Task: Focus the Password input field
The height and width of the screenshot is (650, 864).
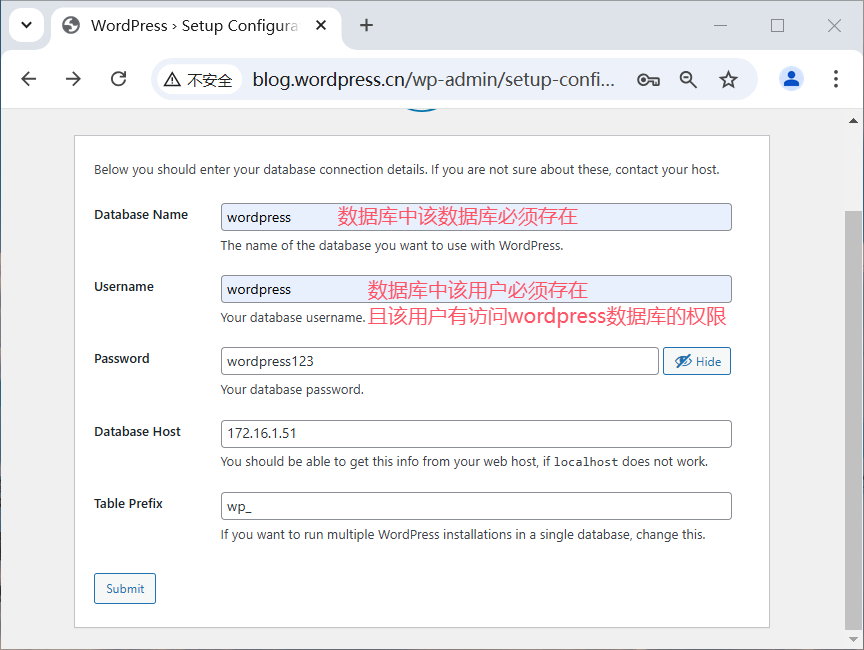Action: (x=440, y=361)
